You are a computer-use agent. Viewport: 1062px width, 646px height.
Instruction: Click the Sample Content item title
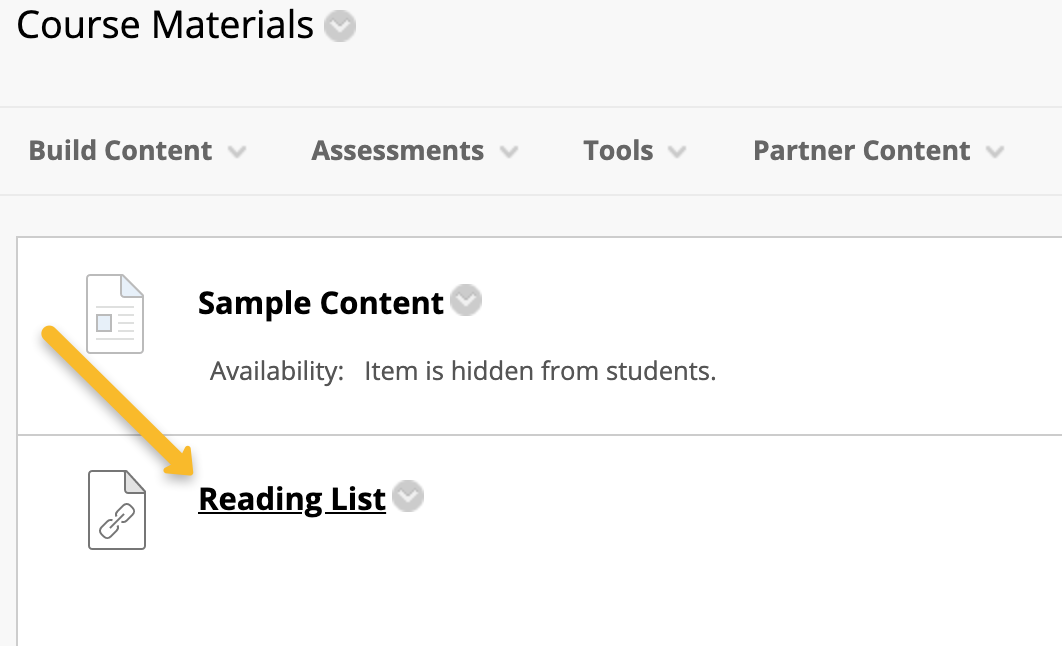pos(321,302)
